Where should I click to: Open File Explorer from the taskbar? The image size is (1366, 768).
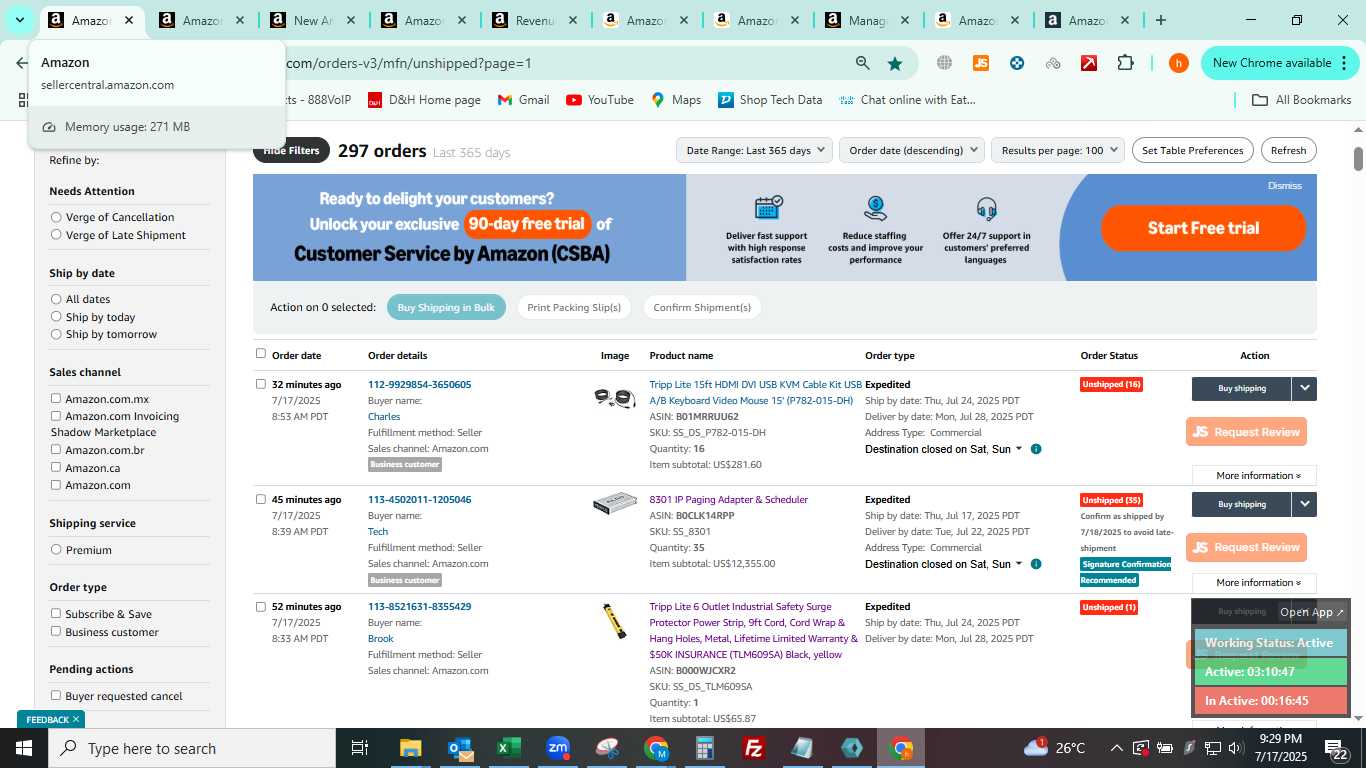pyautogui.click(x=411, y=748)
